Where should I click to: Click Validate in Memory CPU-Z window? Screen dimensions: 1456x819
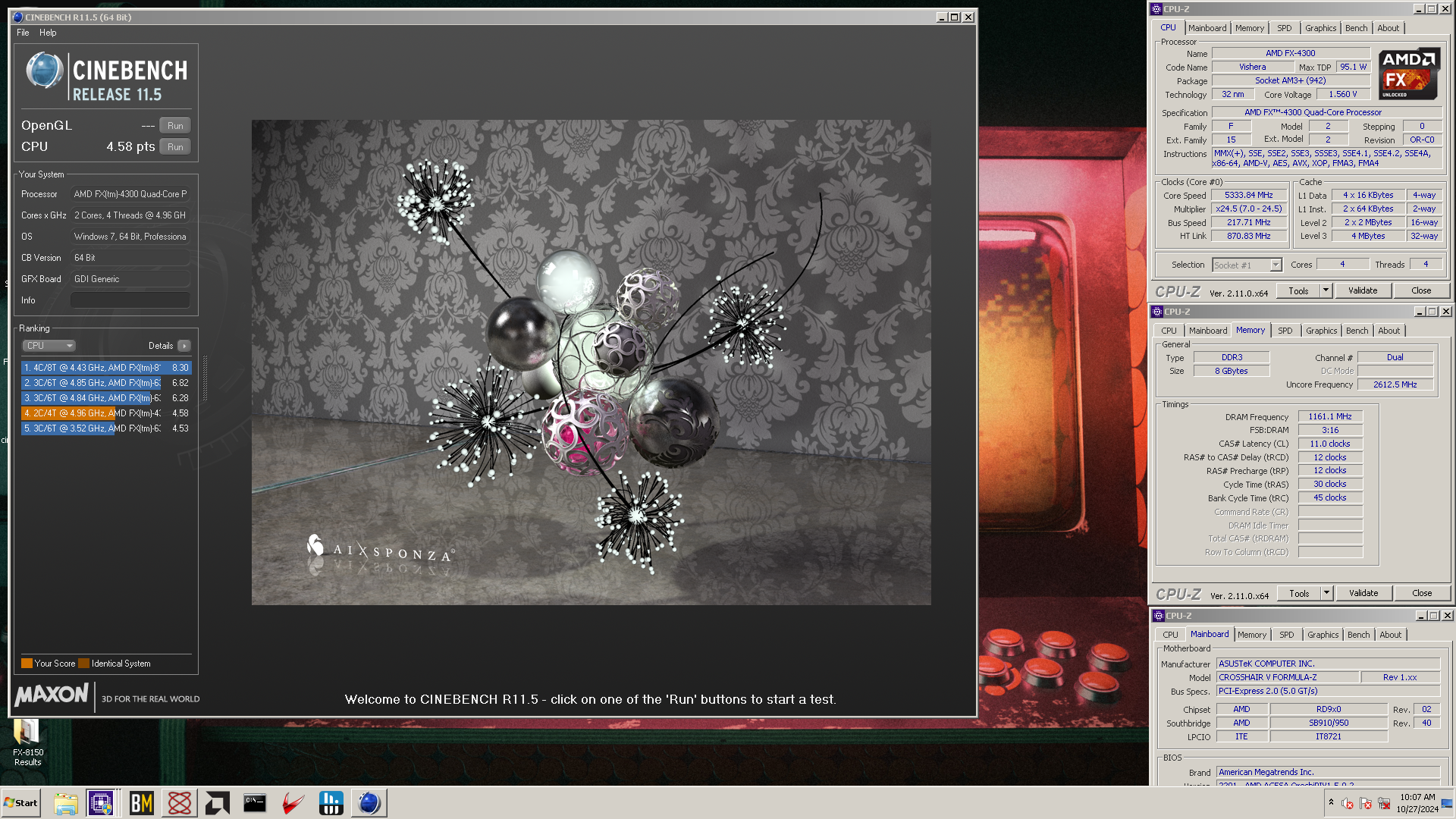[x=1363, y=593]
